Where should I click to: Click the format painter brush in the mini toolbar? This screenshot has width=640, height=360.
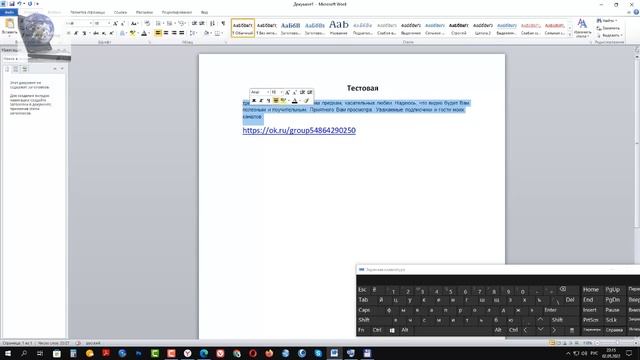pyautogui.click(x=306, y=100)
